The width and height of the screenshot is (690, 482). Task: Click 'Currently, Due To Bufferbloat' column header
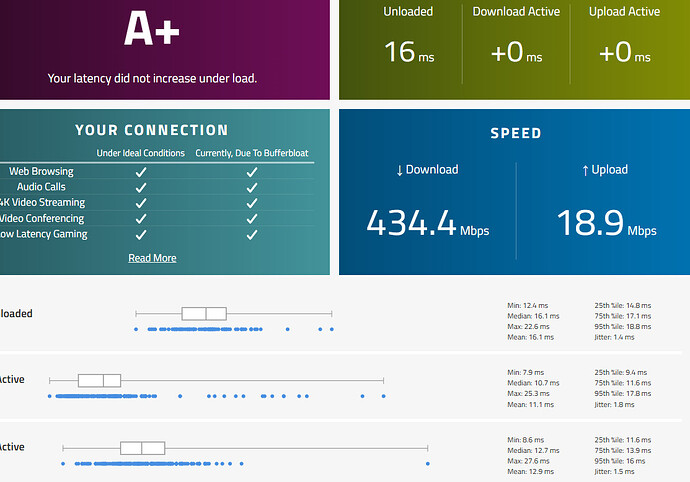pyautogui.click(x=252, y=153)
